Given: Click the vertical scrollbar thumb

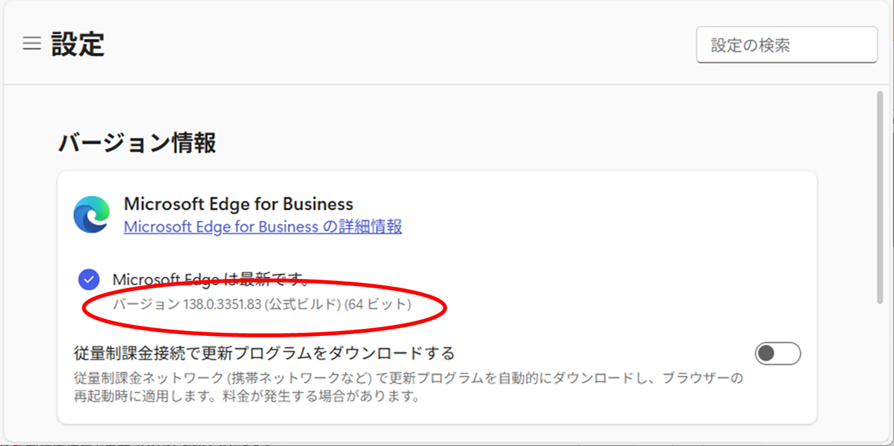Looking at the screenshot, I should pyautogui.click(x=881, y=197).
